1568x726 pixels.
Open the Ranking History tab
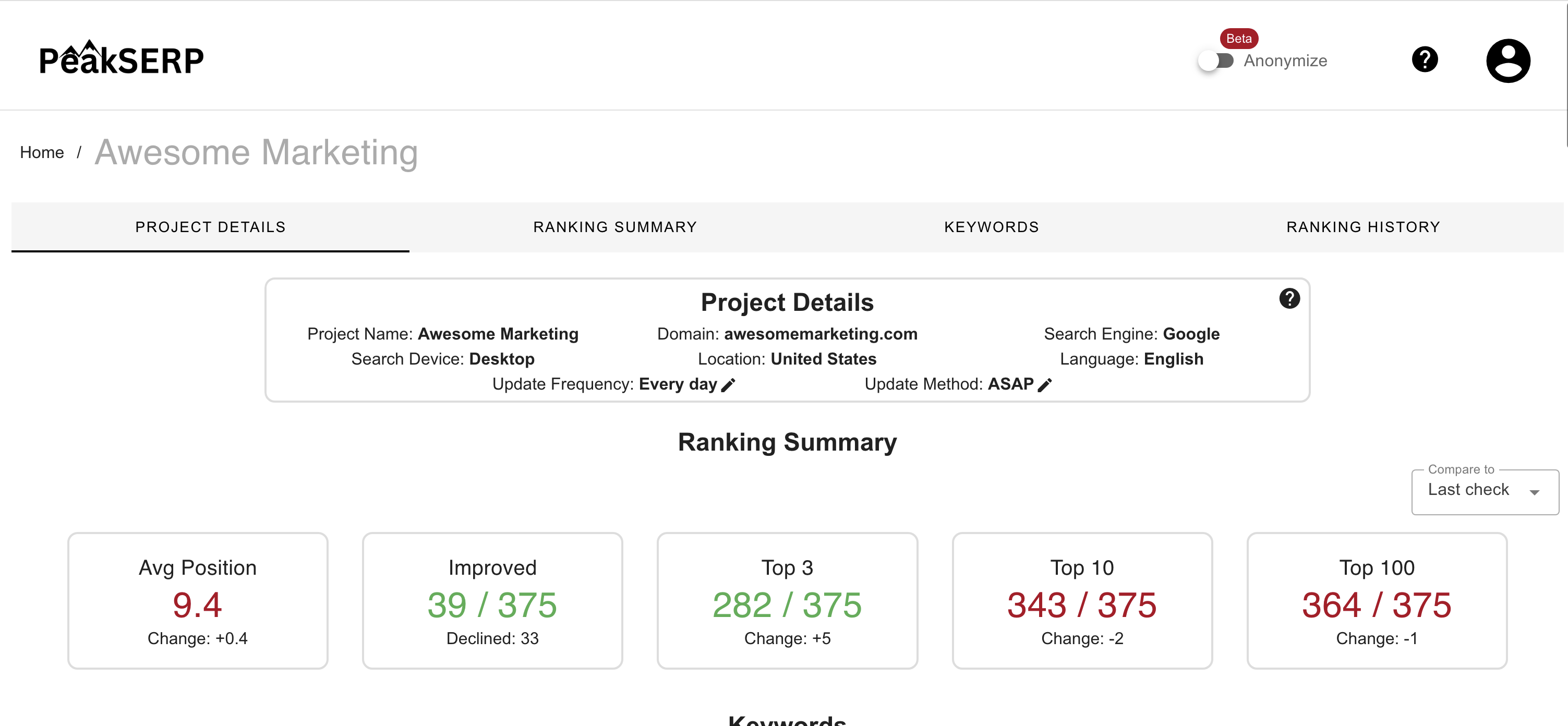tap(1363, 227)
